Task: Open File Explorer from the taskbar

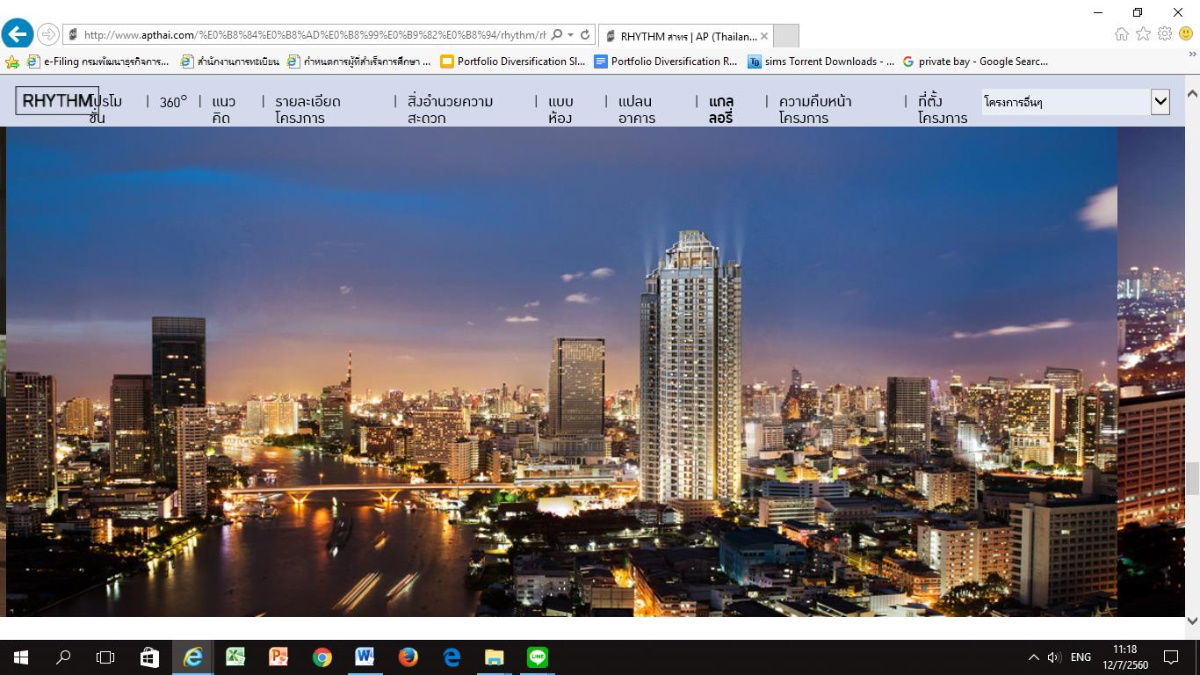Action: tap(494, 657)
